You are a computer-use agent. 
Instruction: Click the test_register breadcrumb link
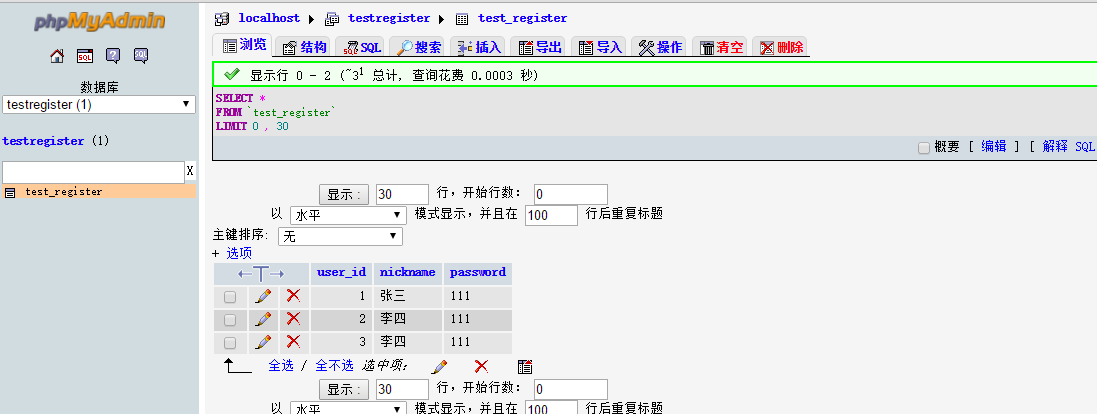pos(523,18)
